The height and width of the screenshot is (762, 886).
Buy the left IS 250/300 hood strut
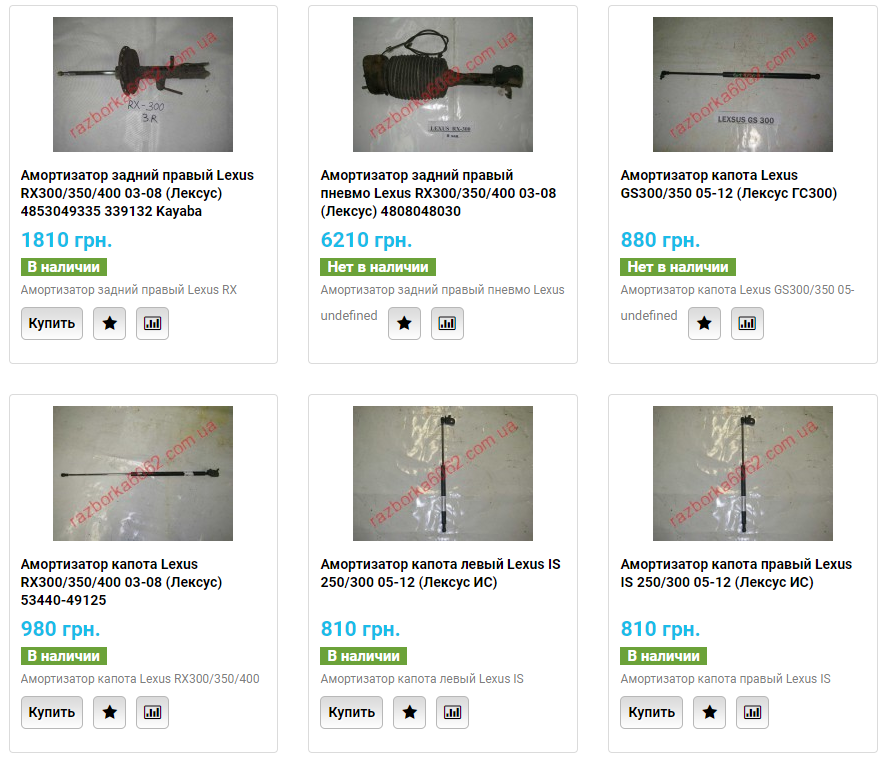click(x=351, y=712)
